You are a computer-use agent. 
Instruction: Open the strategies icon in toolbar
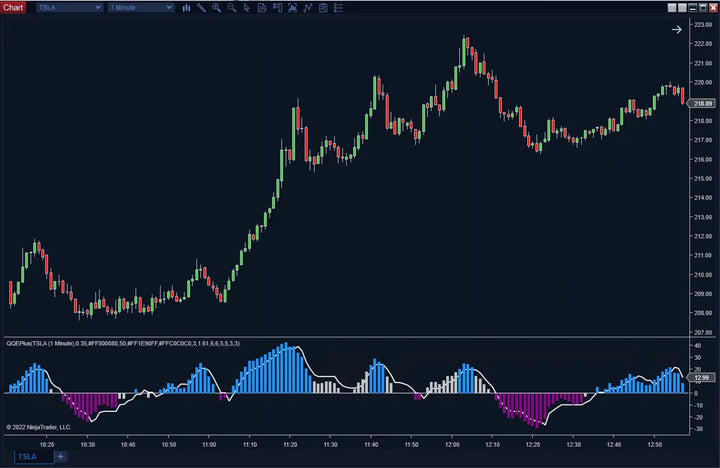(323, 7)
